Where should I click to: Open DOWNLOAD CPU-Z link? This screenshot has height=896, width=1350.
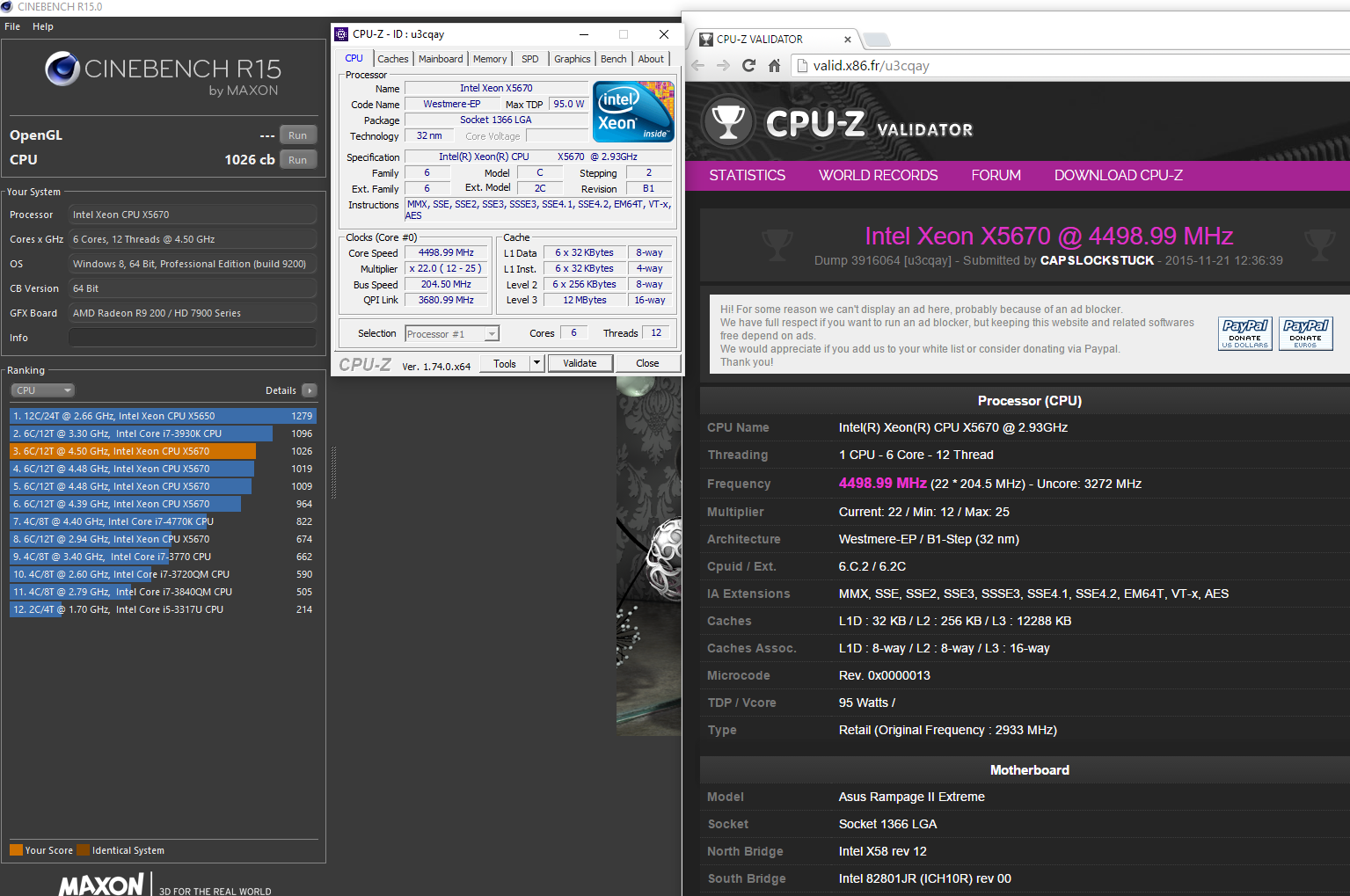point(1119,175)
